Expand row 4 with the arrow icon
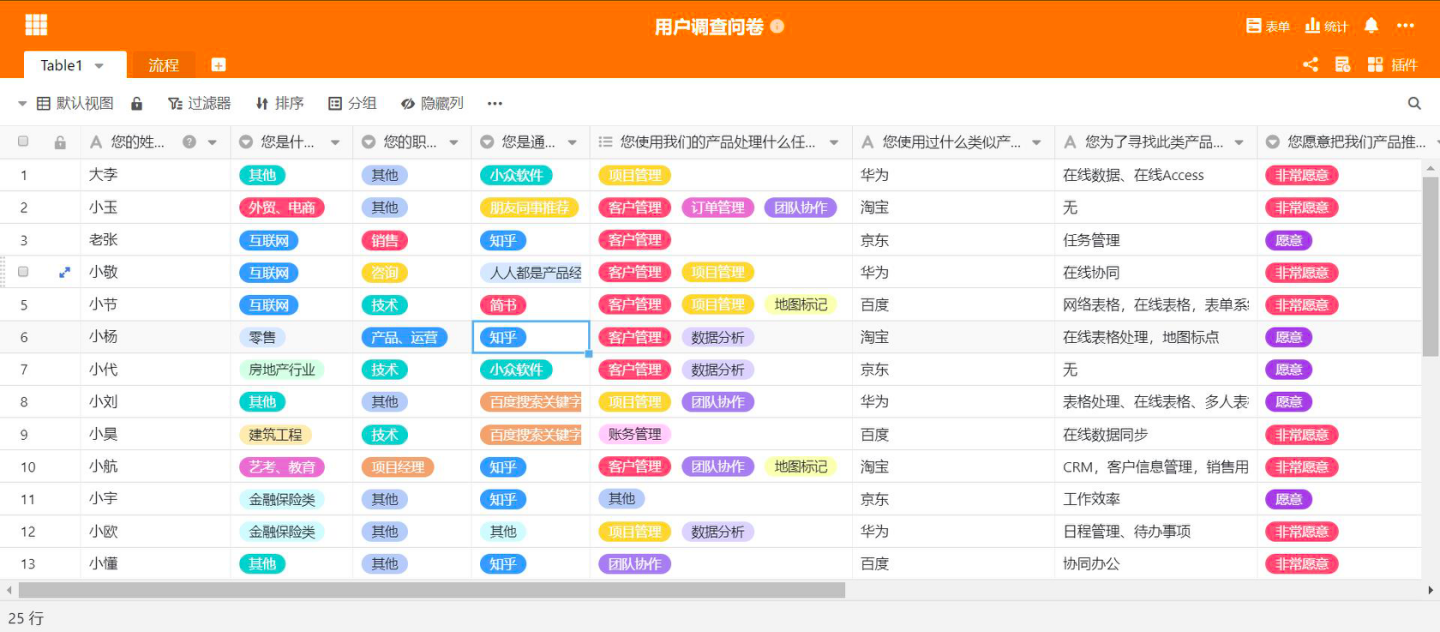Viewport: 1440px width, 632px height. click(65, 272)
